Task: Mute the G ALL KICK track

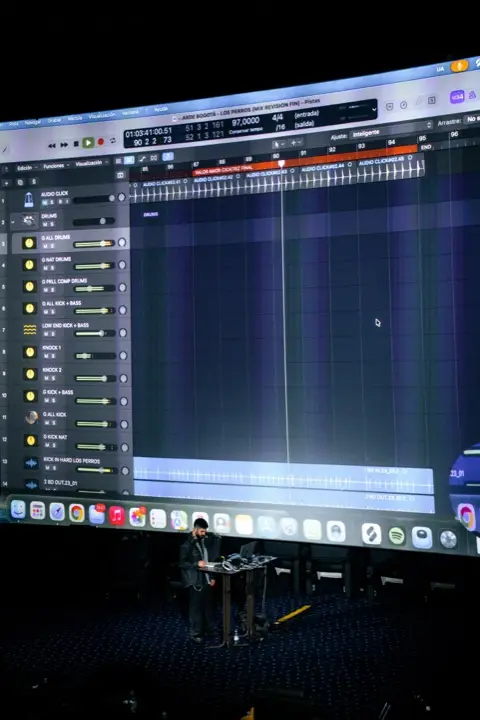Action: pyautogui.click(x=47, y=423)
